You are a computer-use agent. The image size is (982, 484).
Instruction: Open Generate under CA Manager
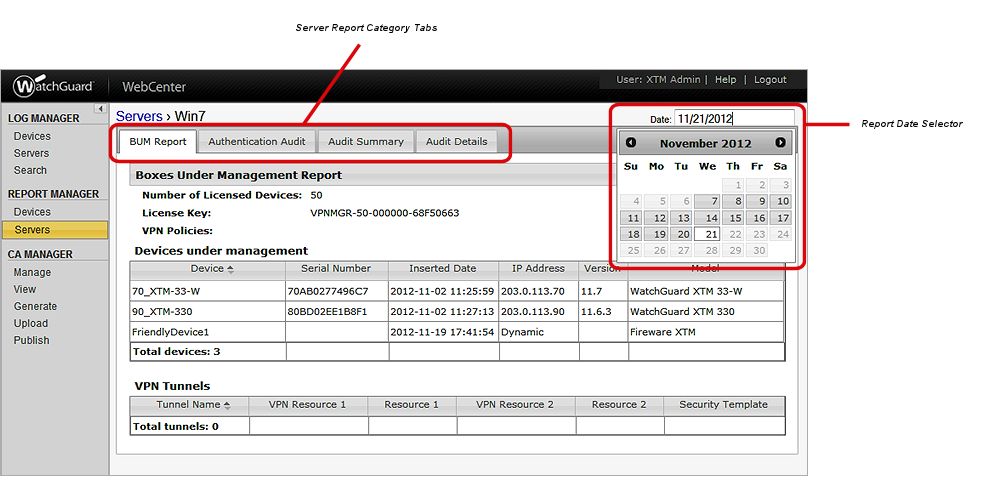pos(35,306)
